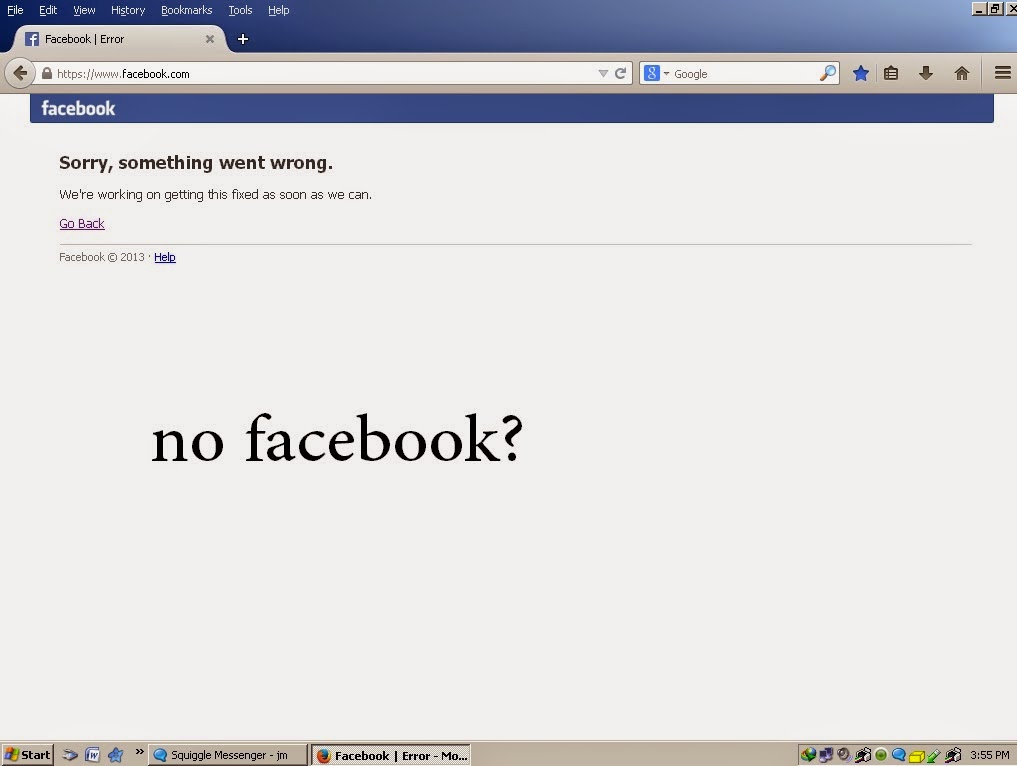Viewport: 1017px width, 766px height.
Task: Click the magnifier search icon
Action: click(x=828, y=73)
